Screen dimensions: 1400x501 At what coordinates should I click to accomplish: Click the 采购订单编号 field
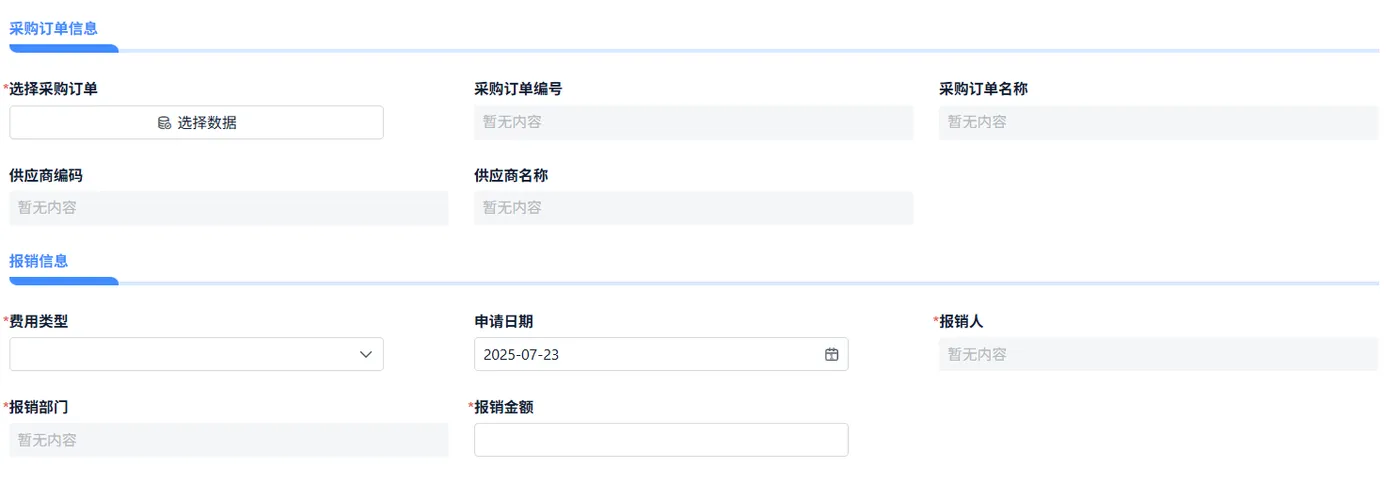[x=693, y=122]
